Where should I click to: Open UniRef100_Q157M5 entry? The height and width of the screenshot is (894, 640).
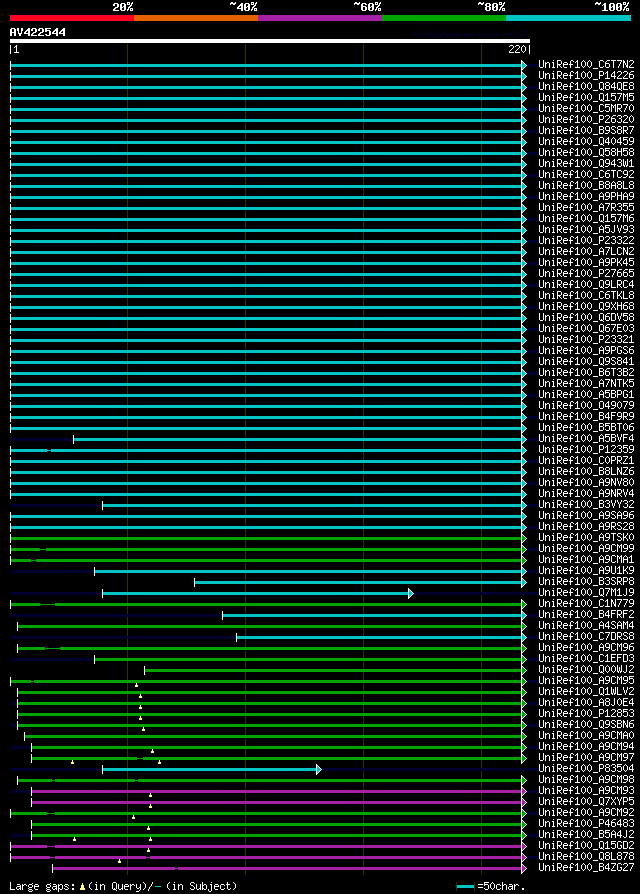coord(586,97)
